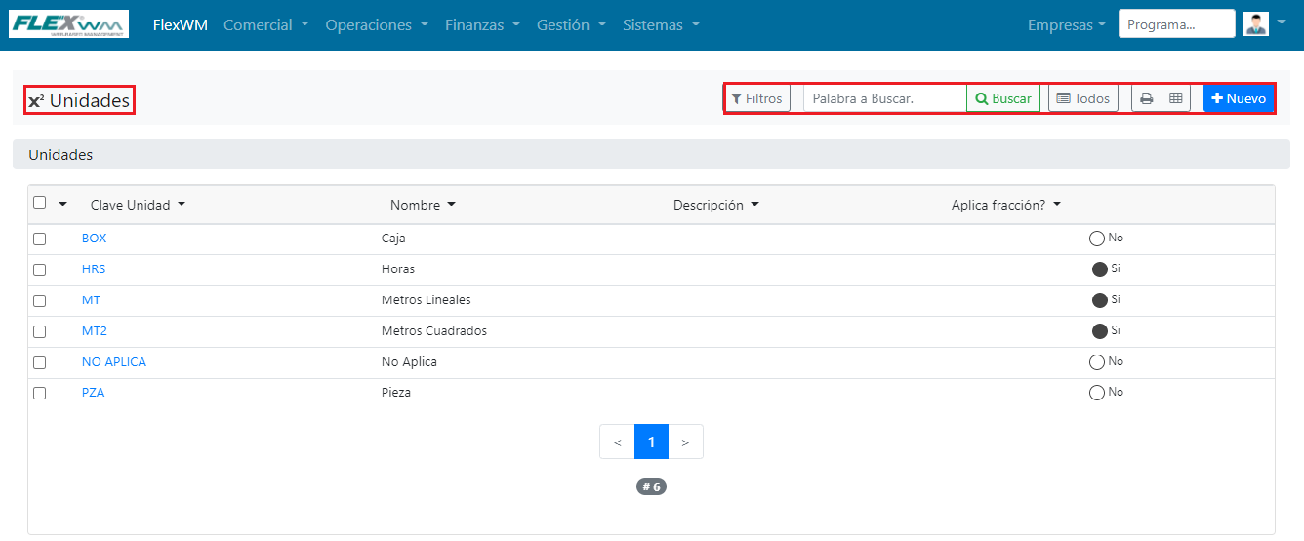This screenshot has height=541, width=1304.
Task: Open the Finanzas menu
Action: click(482, 25)
